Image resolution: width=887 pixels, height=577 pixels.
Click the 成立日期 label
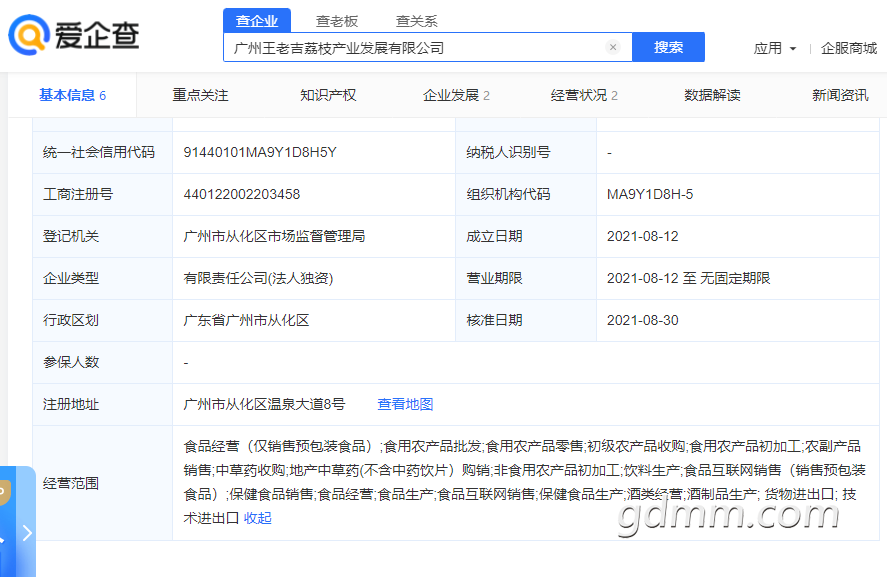(x=494, y=236)
